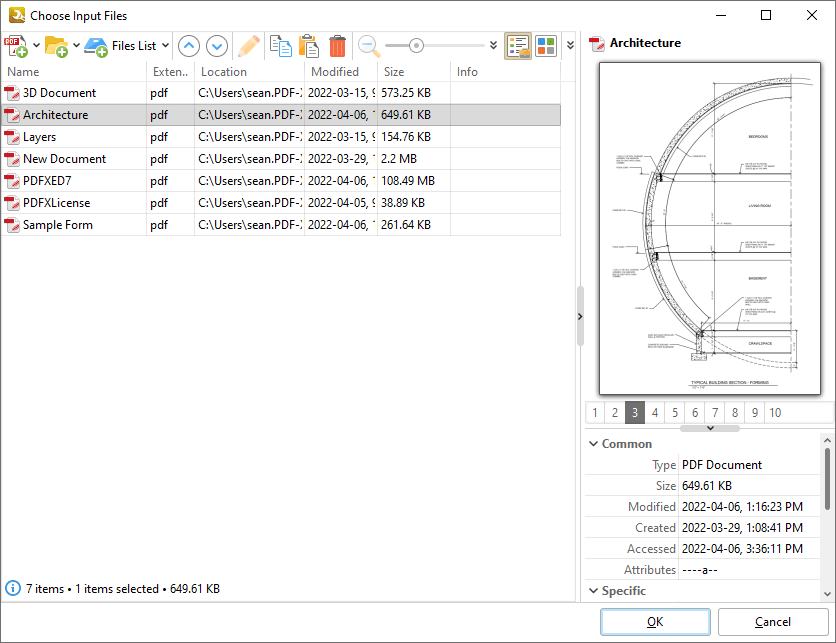
Task: Collapse preview using chevron below page numbers
Action: 710,428
